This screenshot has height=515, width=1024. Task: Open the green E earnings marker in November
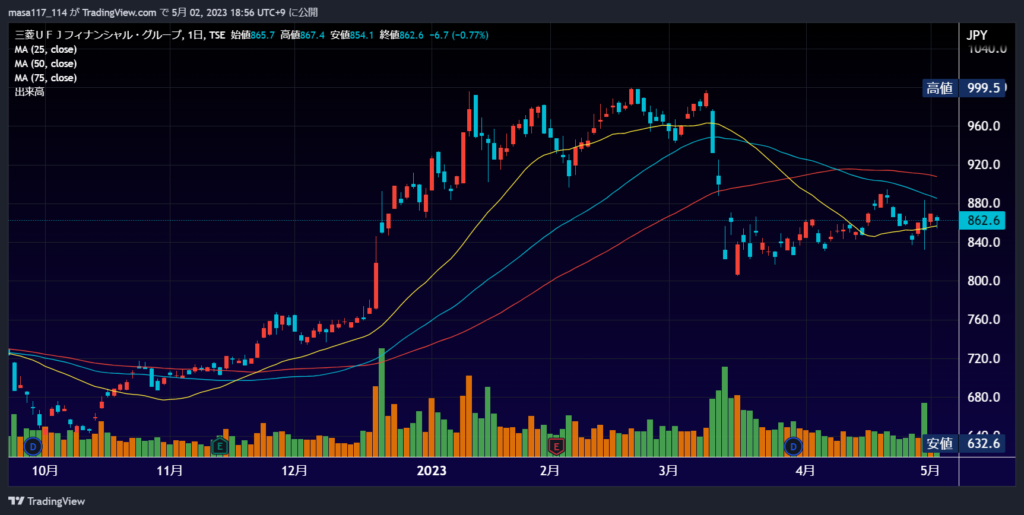point(220,447)
